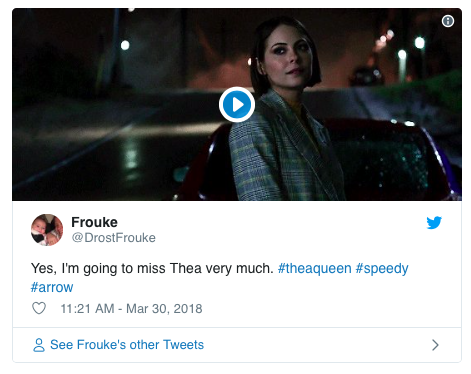Open the @DrostFrouke handle link
471x374 pixels.
pyautogui.click(x=113, y=238)
